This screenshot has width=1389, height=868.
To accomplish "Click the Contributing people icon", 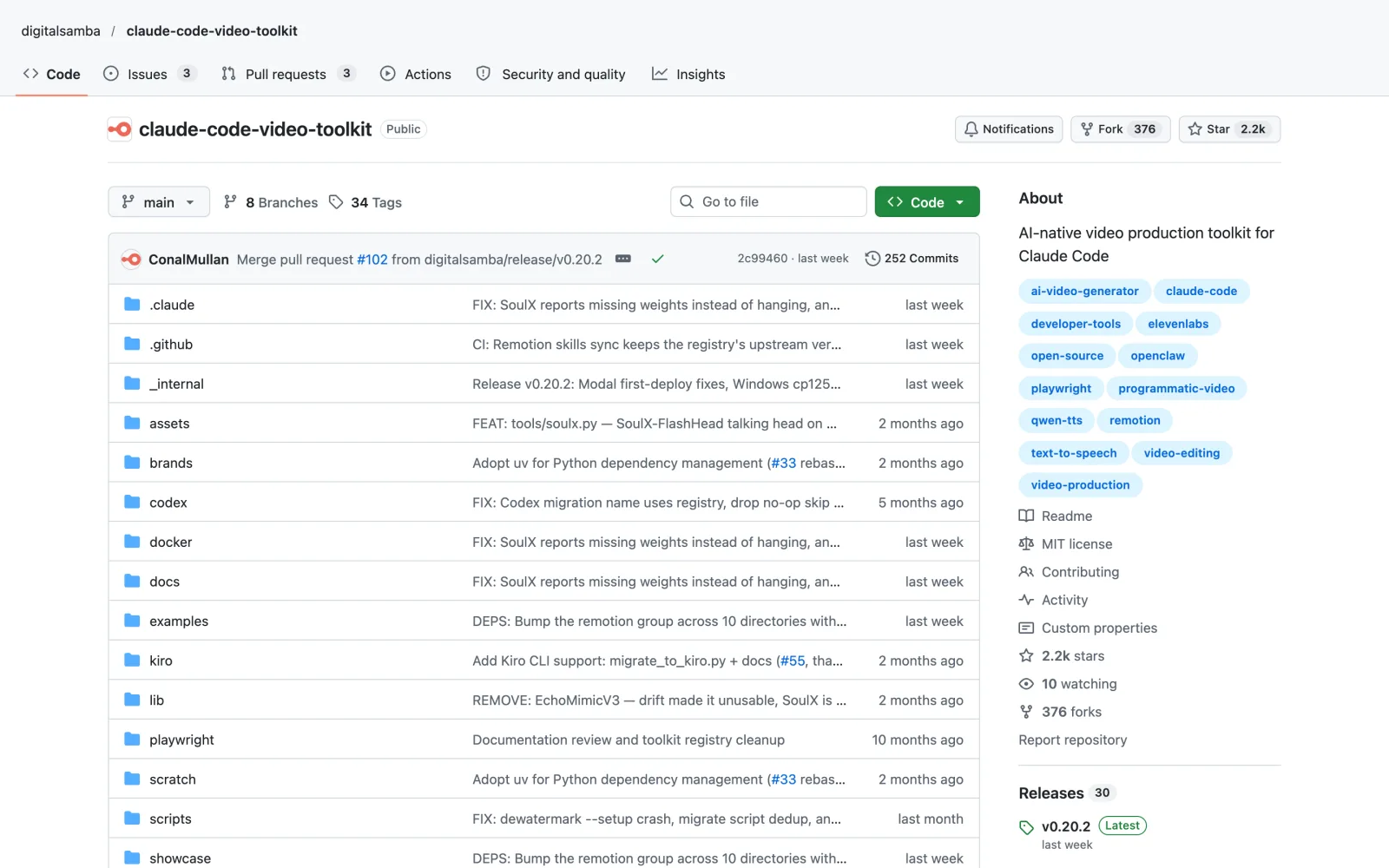I will tap(1026, 572).
